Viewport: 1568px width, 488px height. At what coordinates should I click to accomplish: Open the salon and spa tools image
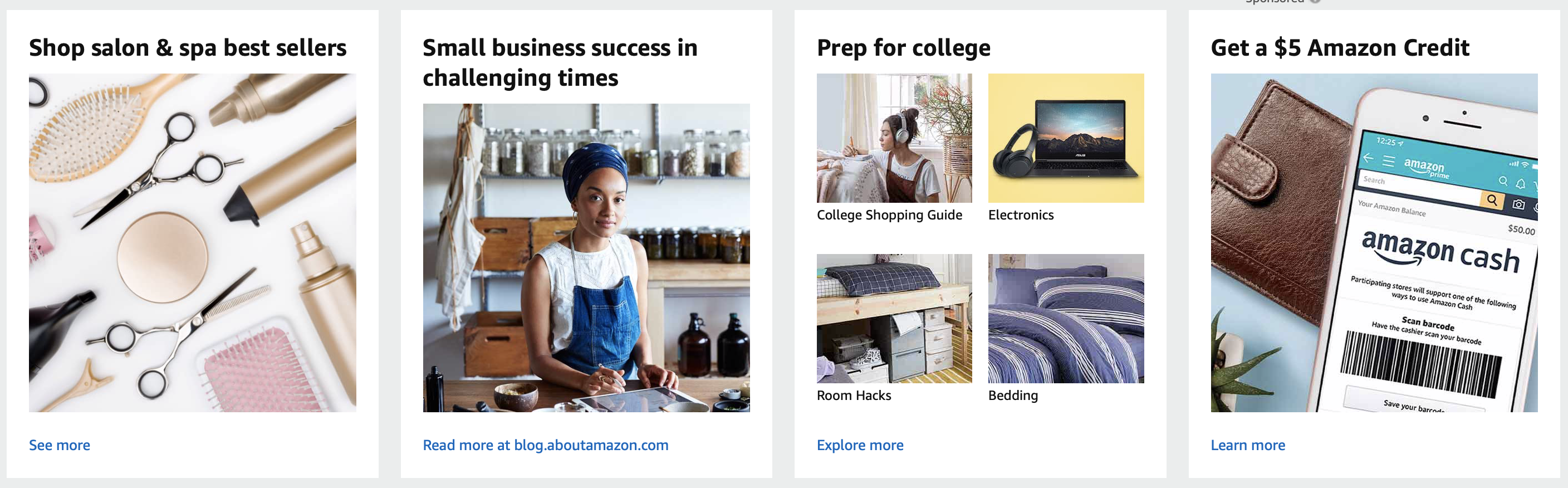click(x=192, y=242)
